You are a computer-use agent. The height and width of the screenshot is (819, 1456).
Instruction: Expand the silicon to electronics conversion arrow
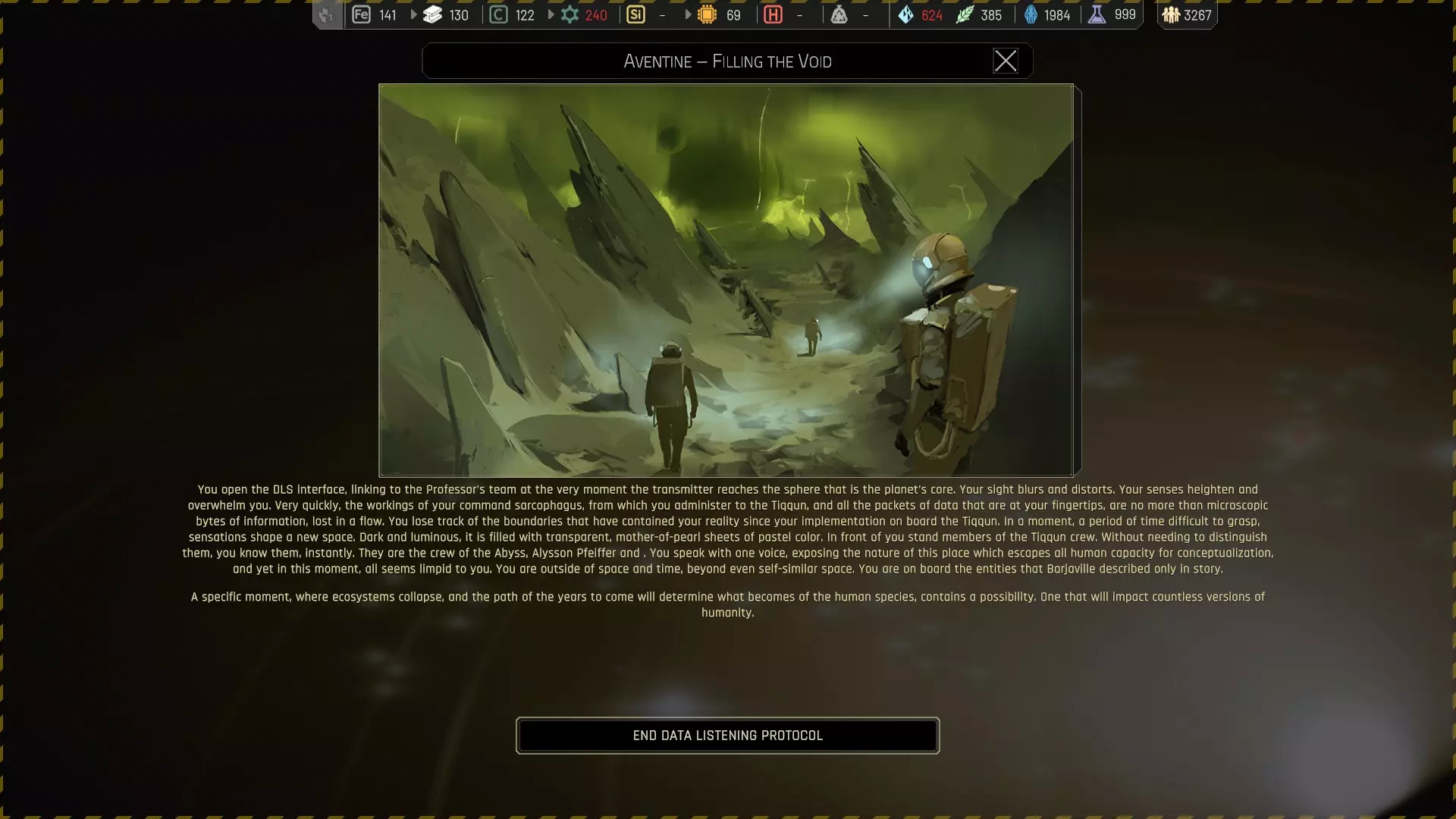pyautogui.click(x=688, y=14)
